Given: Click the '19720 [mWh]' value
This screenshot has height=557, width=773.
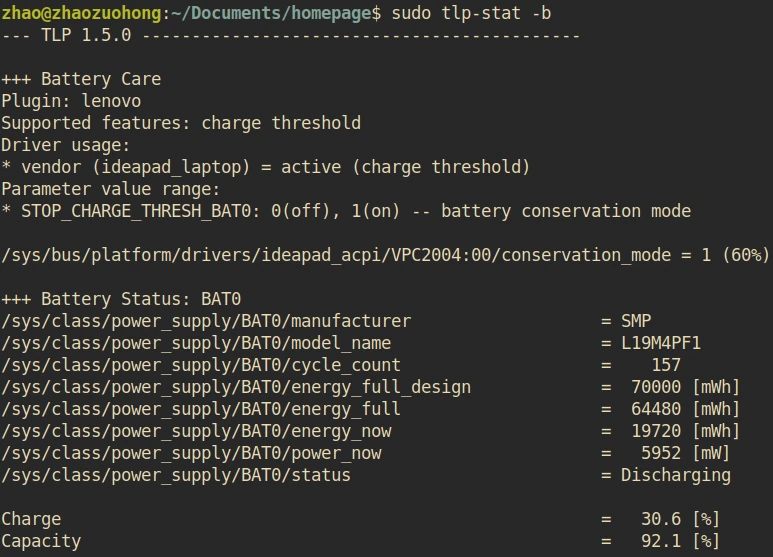Looking at the screenshot, I should 686,431.
